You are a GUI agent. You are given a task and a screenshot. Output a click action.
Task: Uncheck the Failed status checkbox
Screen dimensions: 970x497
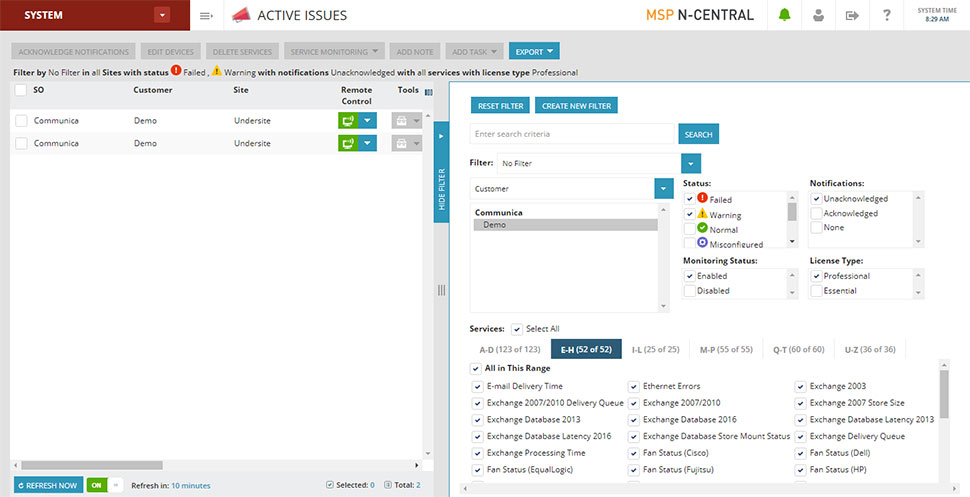[690, 199]
